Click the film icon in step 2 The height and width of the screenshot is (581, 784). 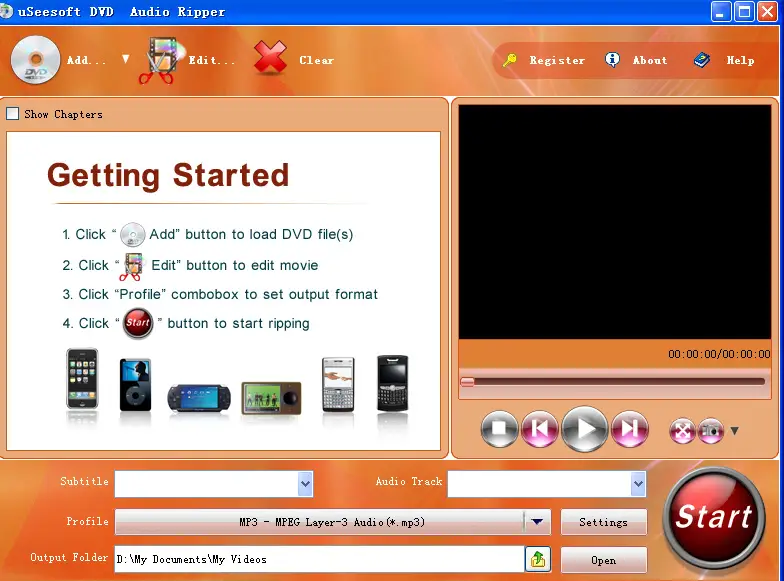coord(132,266)
